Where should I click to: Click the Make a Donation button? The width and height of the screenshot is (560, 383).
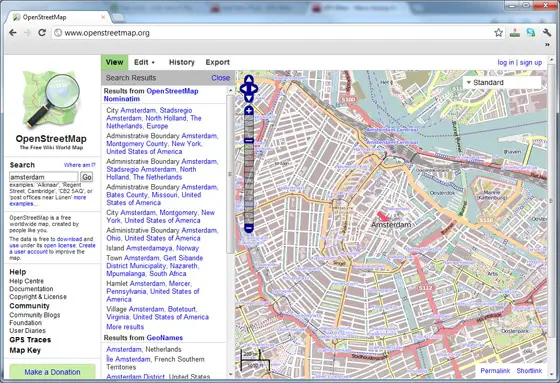(x=52, y=372)
